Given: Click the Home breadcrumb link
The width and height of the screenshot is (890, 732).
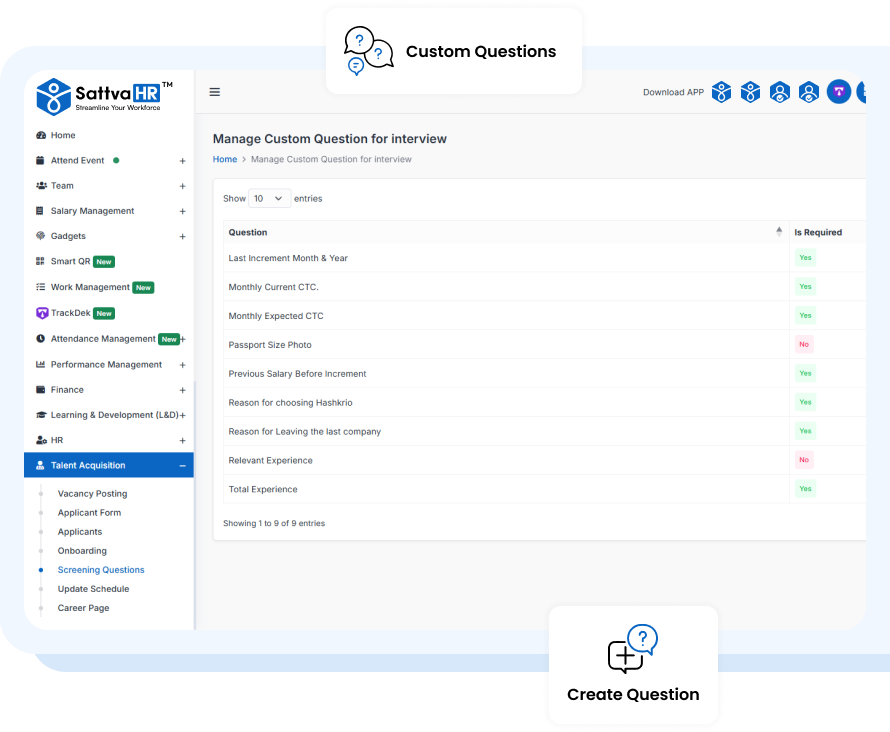Looking at the screenshot, I should pos(224,159).
